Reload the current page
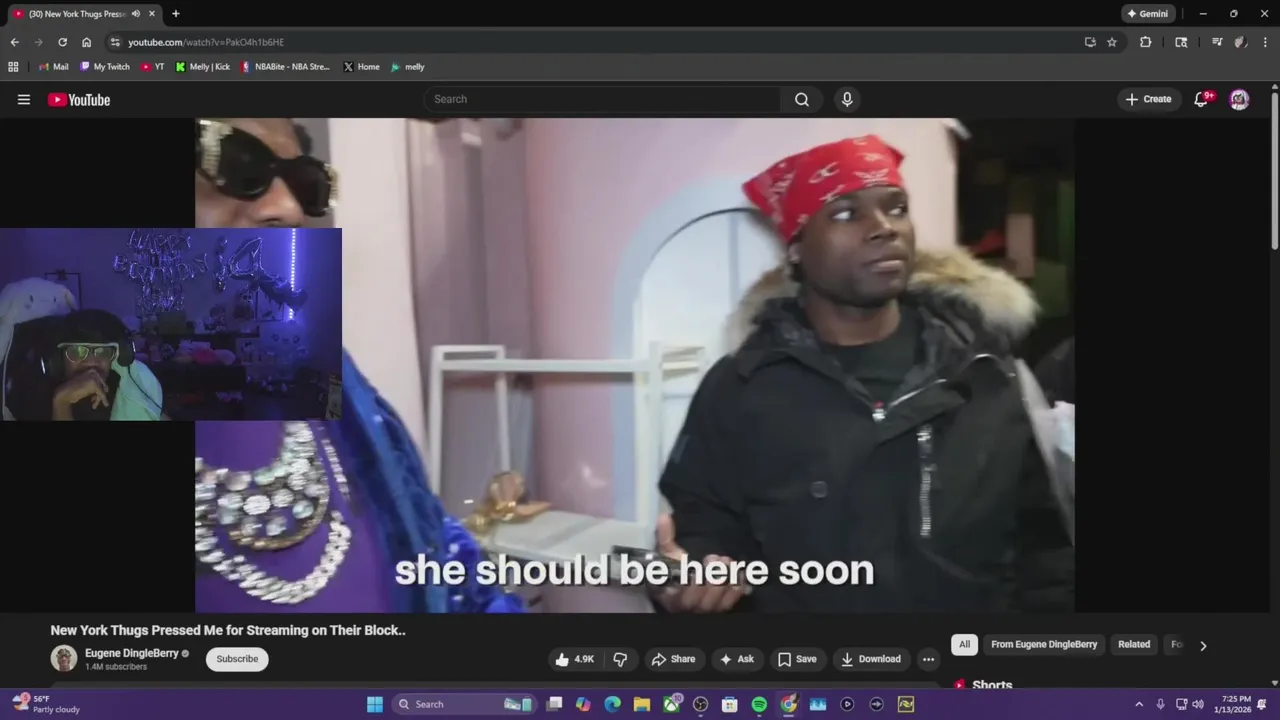This screenshot has width=1280, height=720. click(x=62, y=42)
